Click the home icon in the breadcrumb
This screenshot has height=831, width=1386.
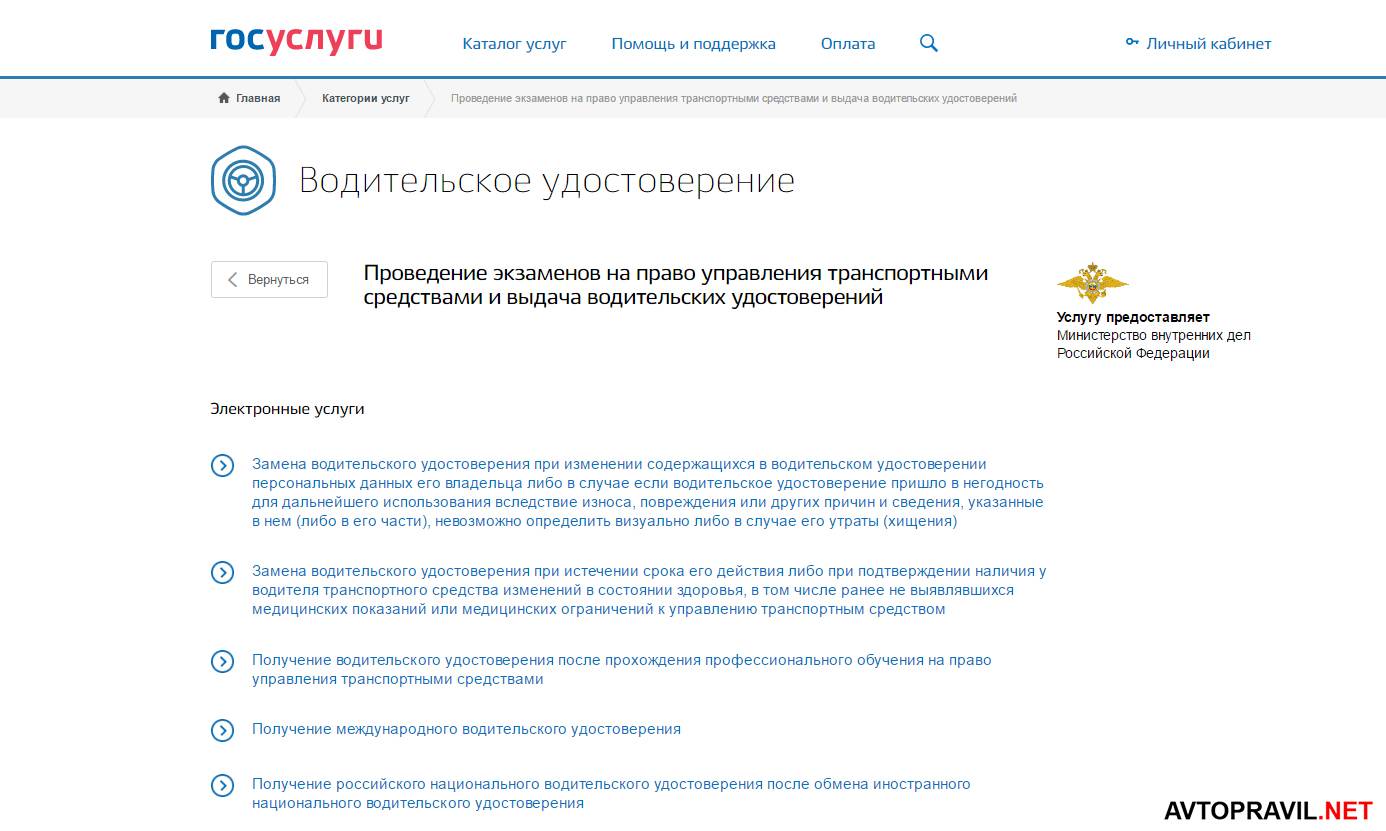pos(224,98)
